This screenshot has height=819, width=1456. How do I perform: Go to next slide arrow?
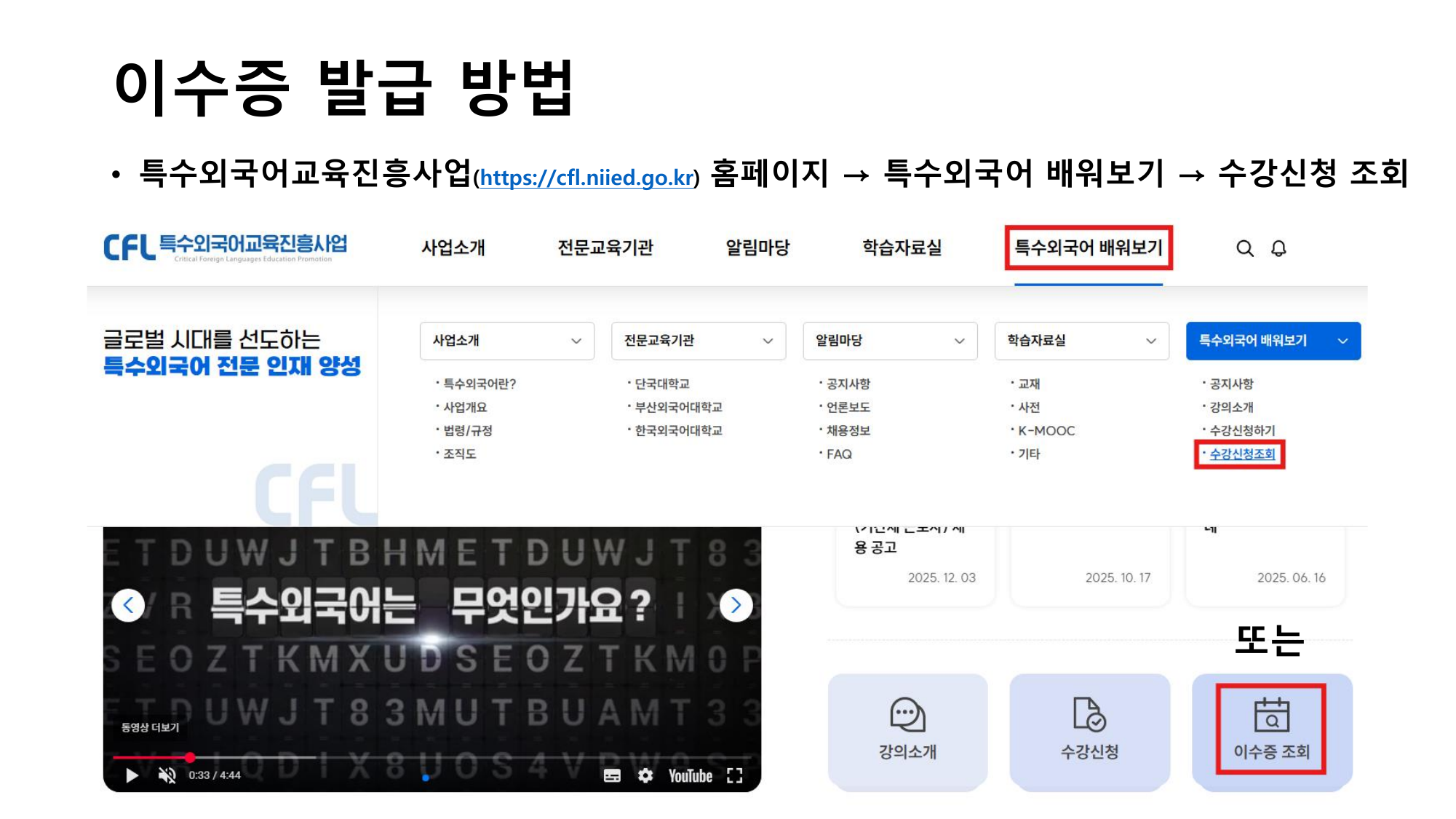736,605
